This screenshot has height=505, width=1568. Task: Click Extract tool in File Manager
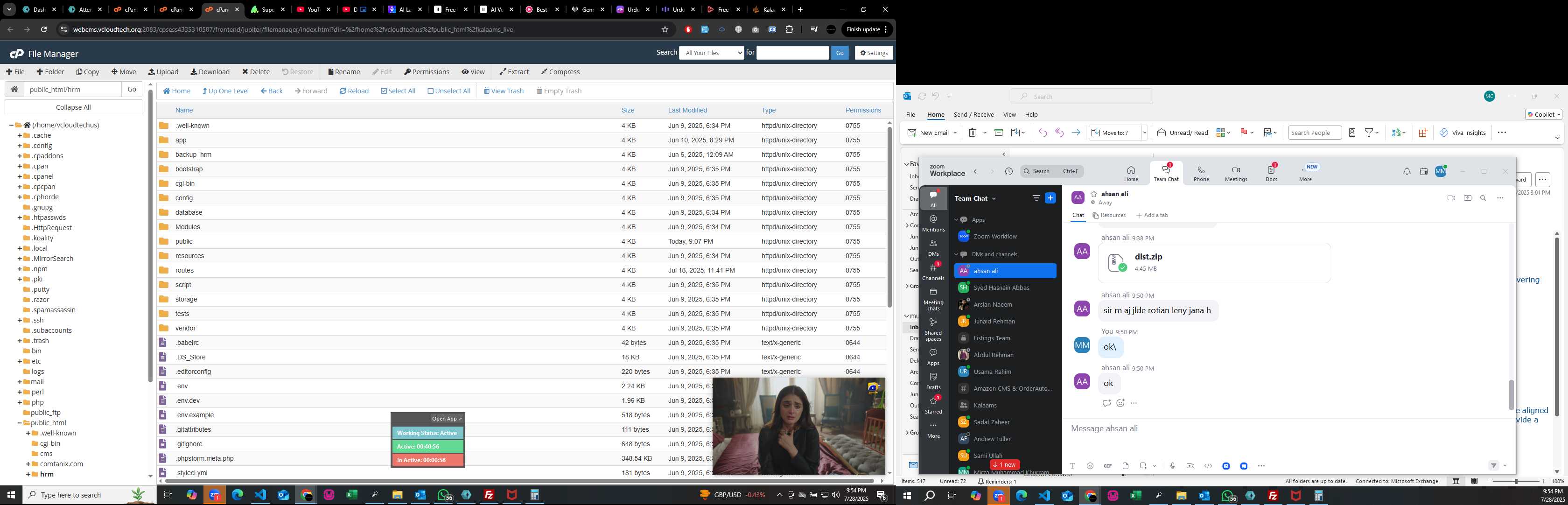(x=514, y=72)
